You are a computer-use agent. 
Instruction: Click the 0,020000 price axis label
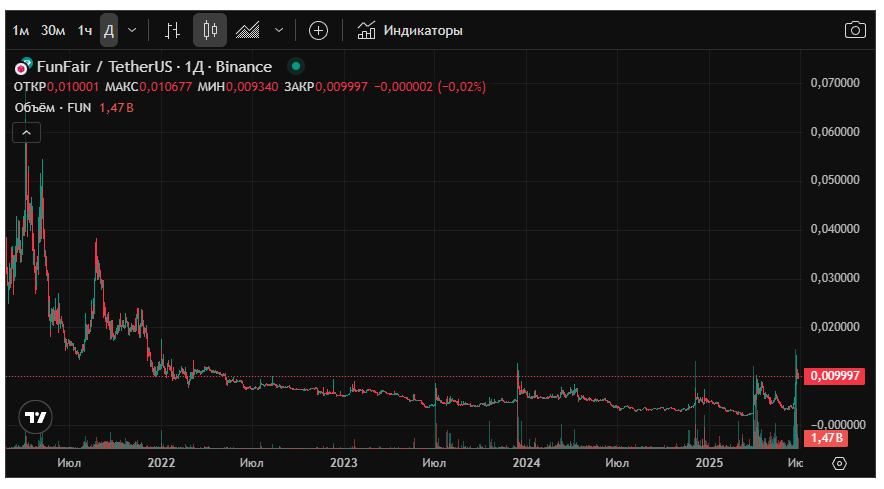[835, 327]
